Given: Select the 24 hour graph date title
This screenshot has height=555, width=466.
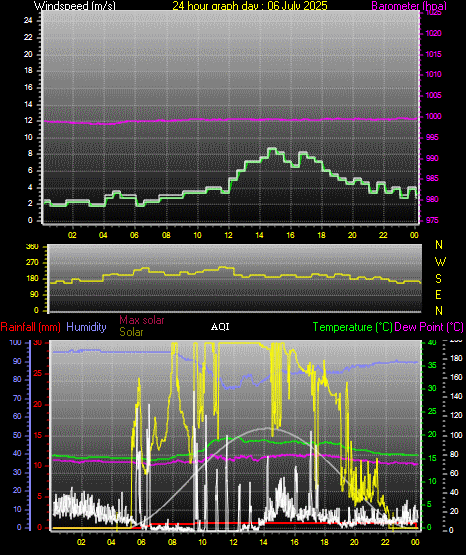Looking at the screenshot, I should coord(250,6).
